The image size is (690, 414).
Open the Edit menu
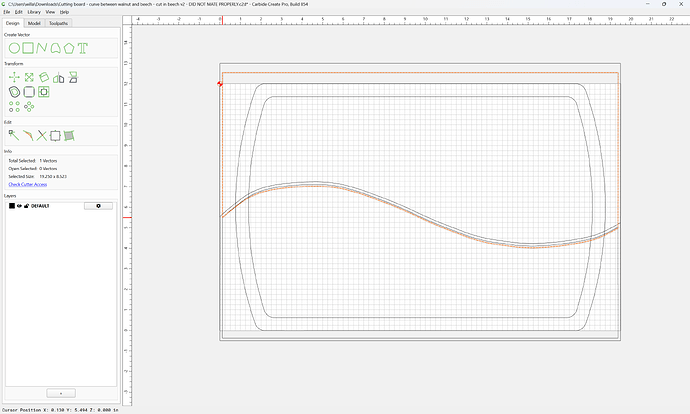point(18,12)
